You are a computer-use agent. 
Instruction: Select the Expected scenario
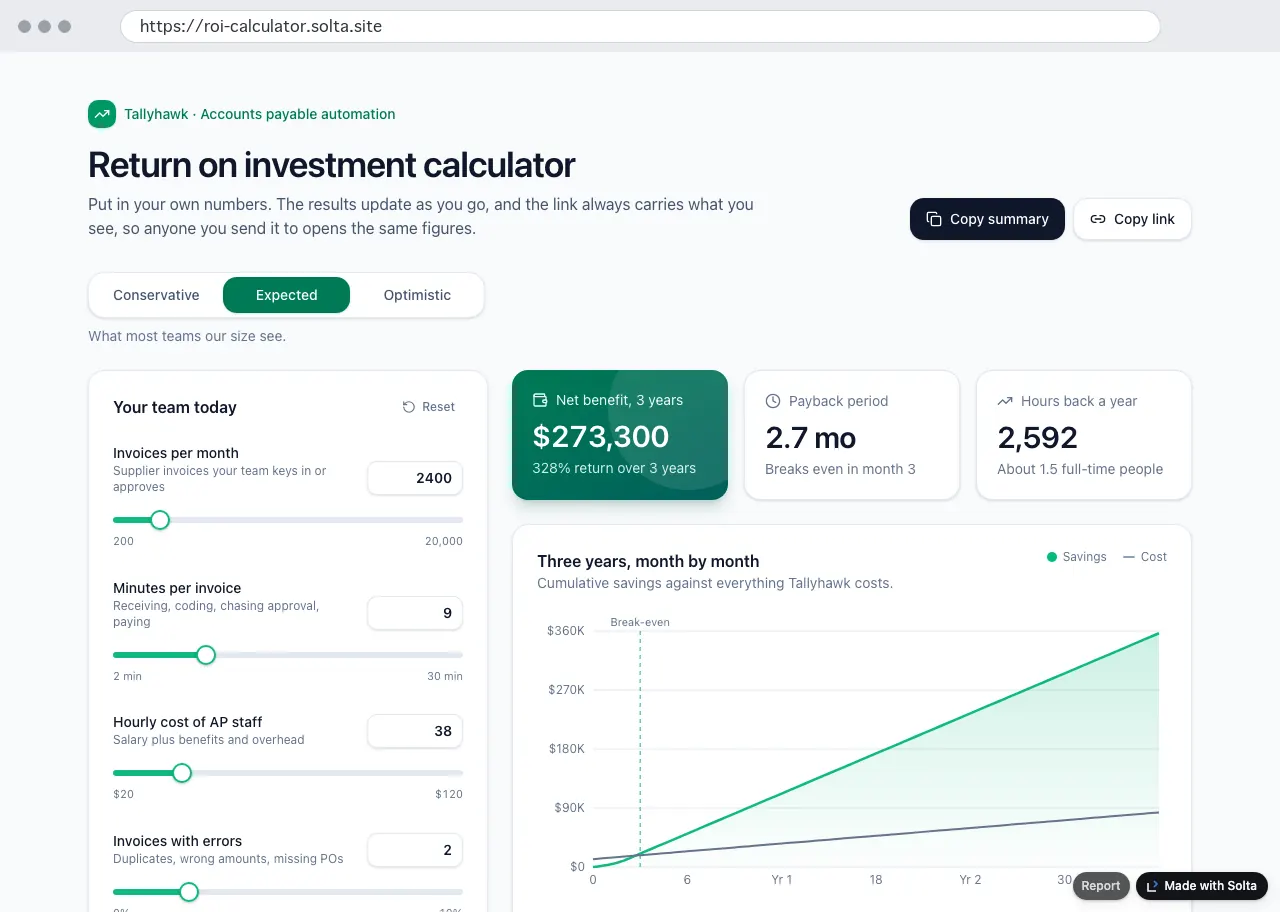[286, 295]
